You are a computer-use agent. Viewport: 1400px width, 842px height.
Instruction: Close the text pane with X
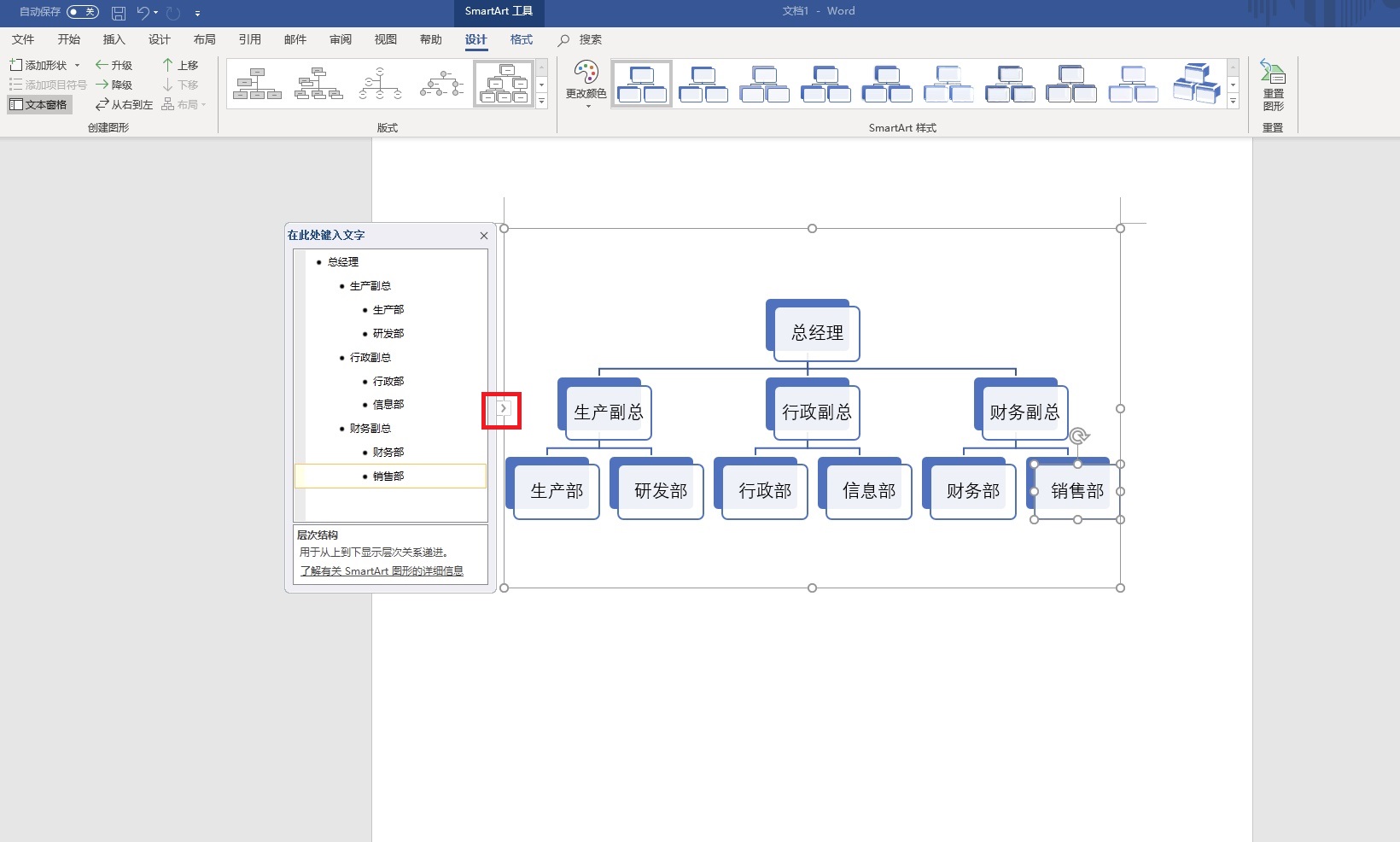[x=484, y=236]
